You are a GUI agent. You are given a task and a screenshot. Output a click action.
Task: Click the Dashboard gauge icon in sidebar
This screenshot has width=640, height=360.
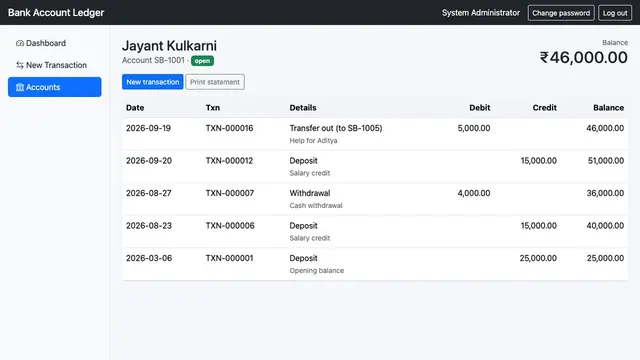(x=20, y=43)
